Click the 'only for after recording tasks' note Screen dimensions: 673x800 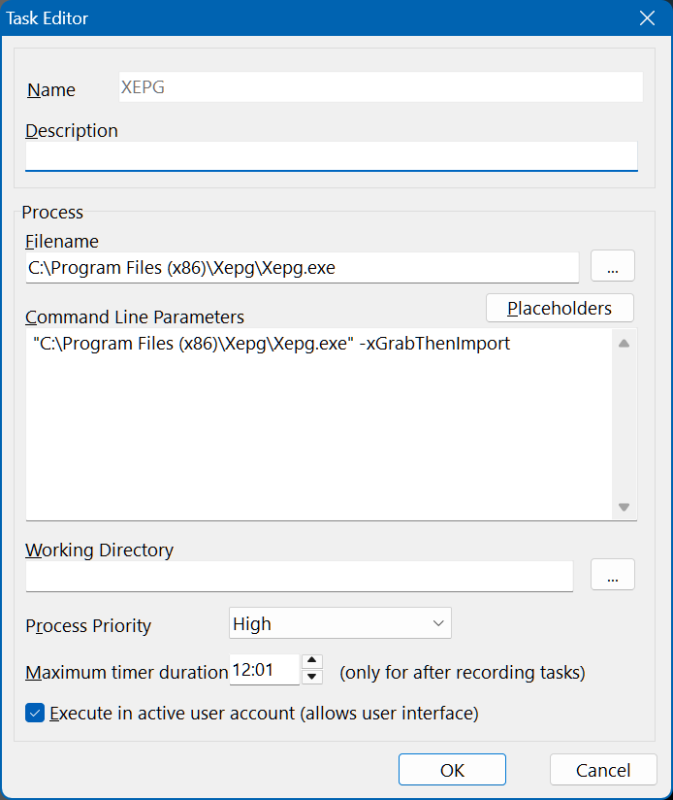coord(462,672)
